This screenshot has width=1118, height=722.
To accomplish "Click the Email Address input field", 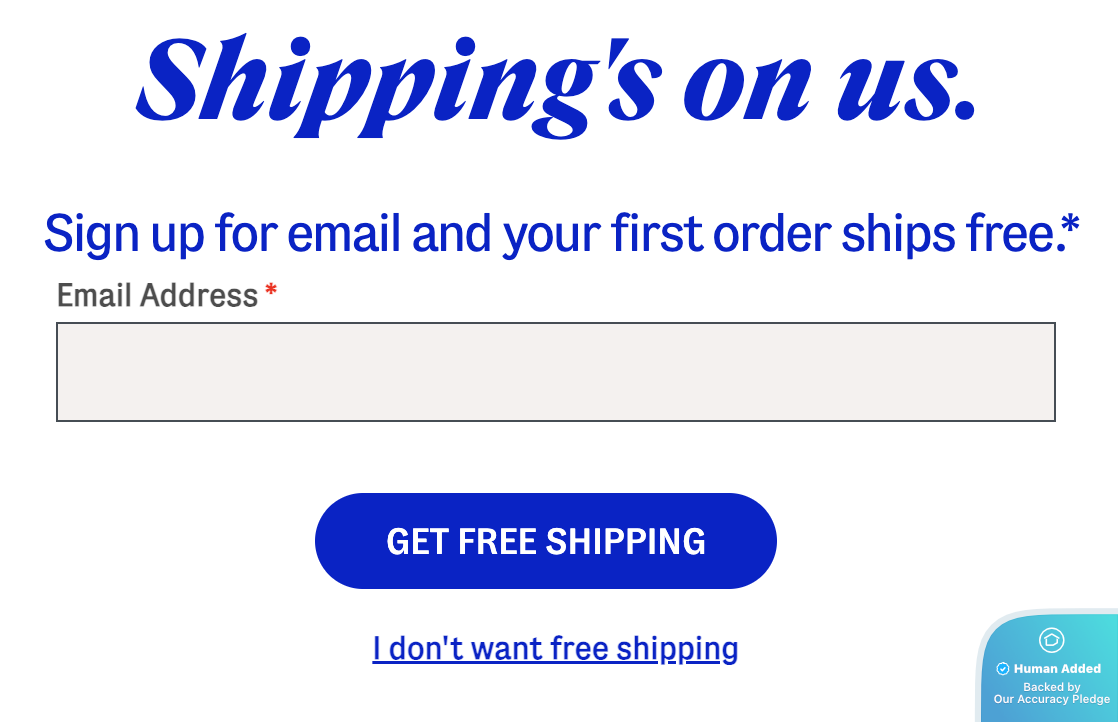I will coord(555,372).
